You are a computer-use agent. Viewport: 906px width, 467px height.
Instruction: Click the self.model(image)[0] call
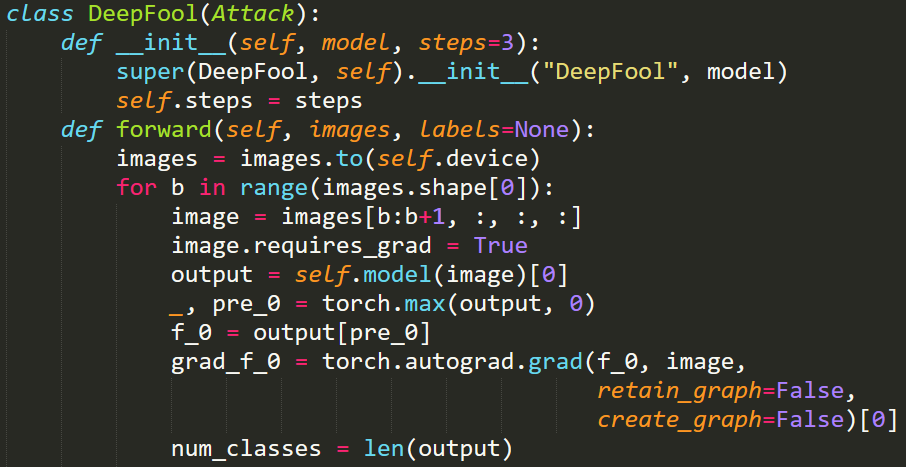pos(432,275)
